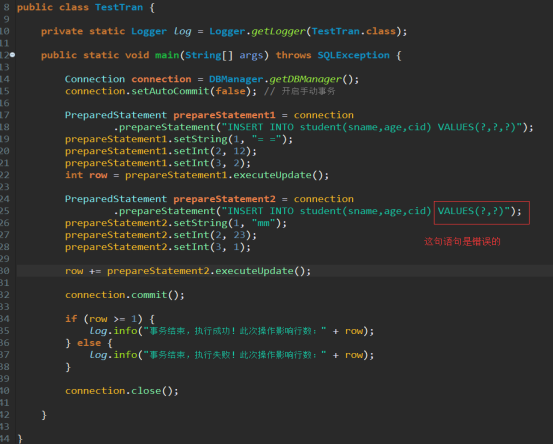Place cursor on the 'main' method name
554x444 pixels.
(167, 55)
